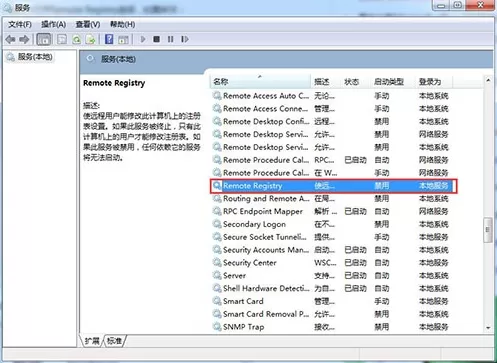Click the 服务(本地) header above description pane
Viewport: 497px width, 363px height.
click(118, 59)
